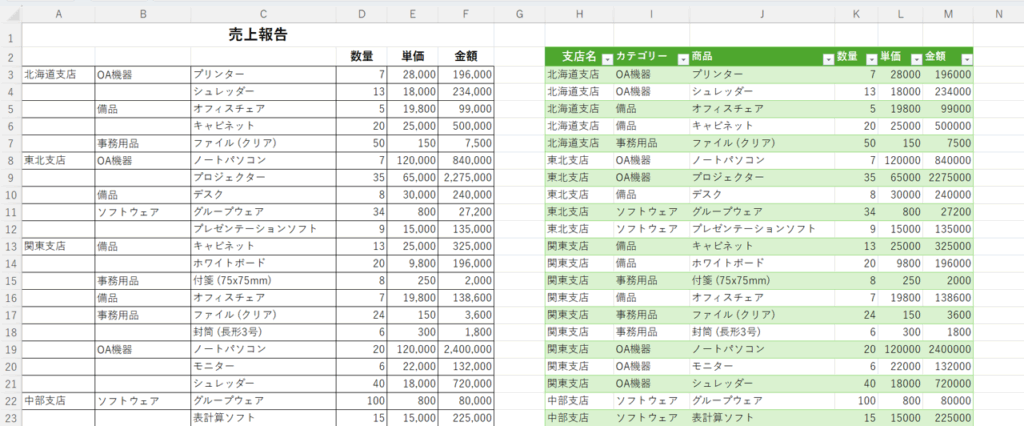The image size is (1024, 426).
Task: Click the プレゼンテーションソフト cell in column C
Action: pos(262,228)
